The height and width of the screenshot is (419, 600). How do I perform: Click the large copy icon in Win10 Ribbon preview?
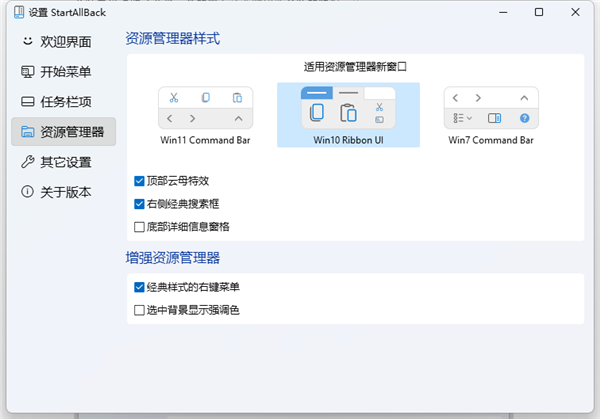click(316, 113)
